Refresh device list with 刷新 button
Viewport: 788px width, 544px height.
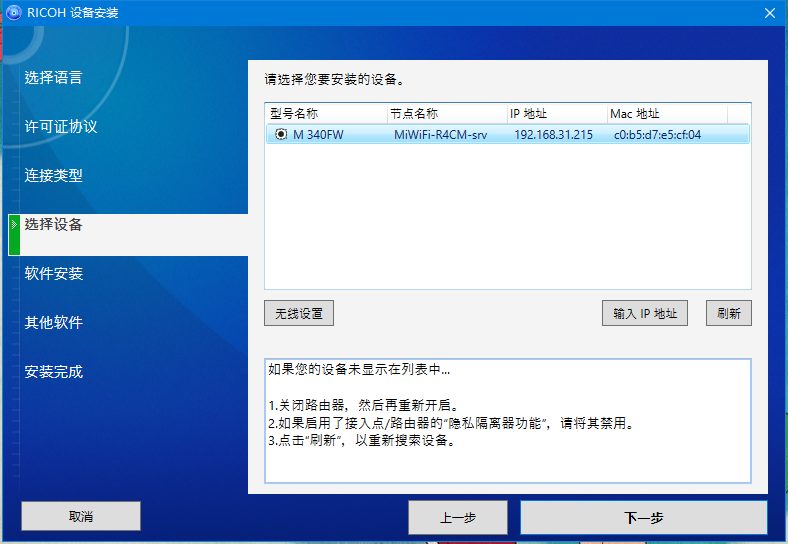[x=729, y=313]
